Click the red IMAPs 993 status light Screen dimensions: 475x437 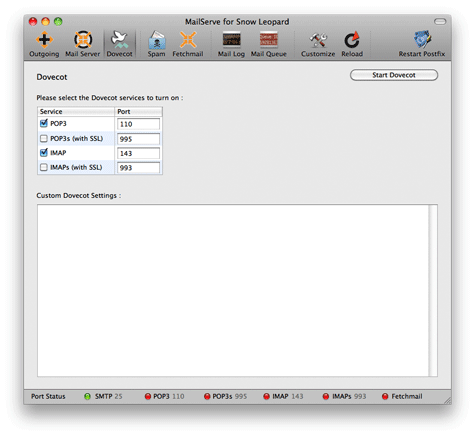tap(326, 396)
